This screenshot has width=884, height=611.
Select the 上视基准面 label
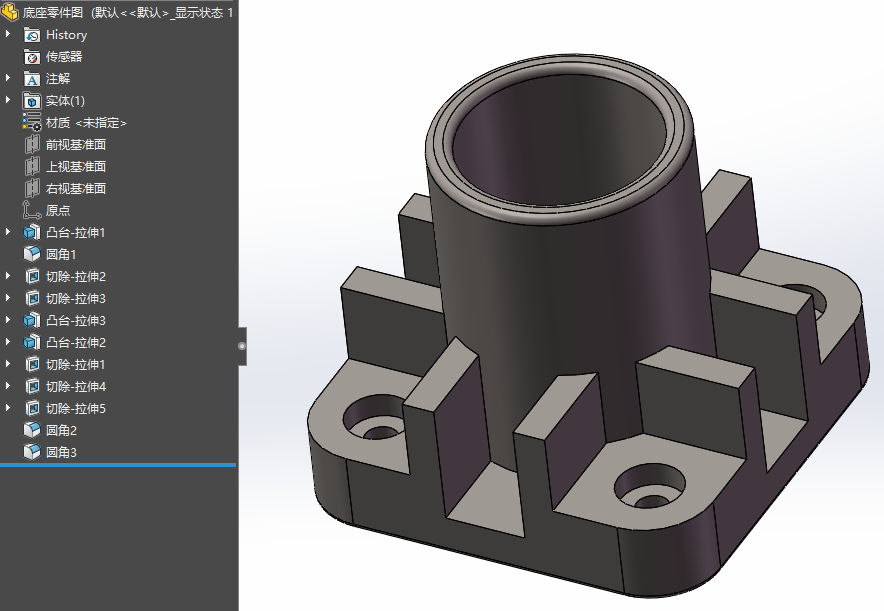tap(76, 167)
